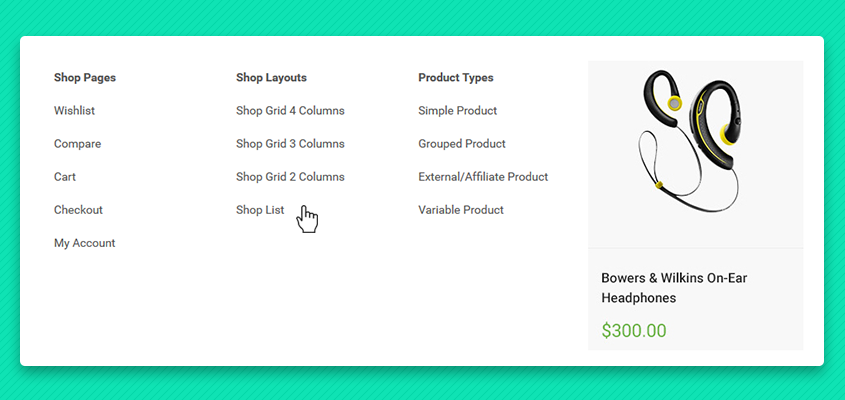Open the Cart link
The image size is (845, 400).
(x=65, y=177)
